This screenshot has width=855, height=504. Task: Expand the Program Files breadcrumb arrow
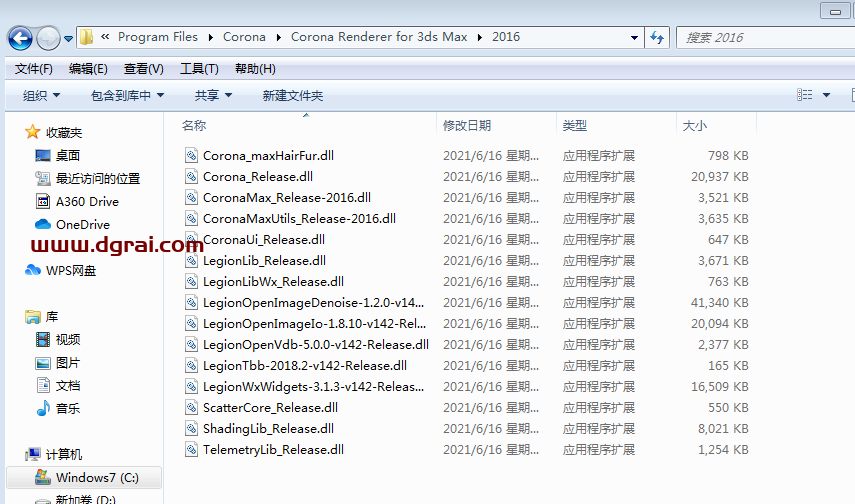click(x=210, y=37)
